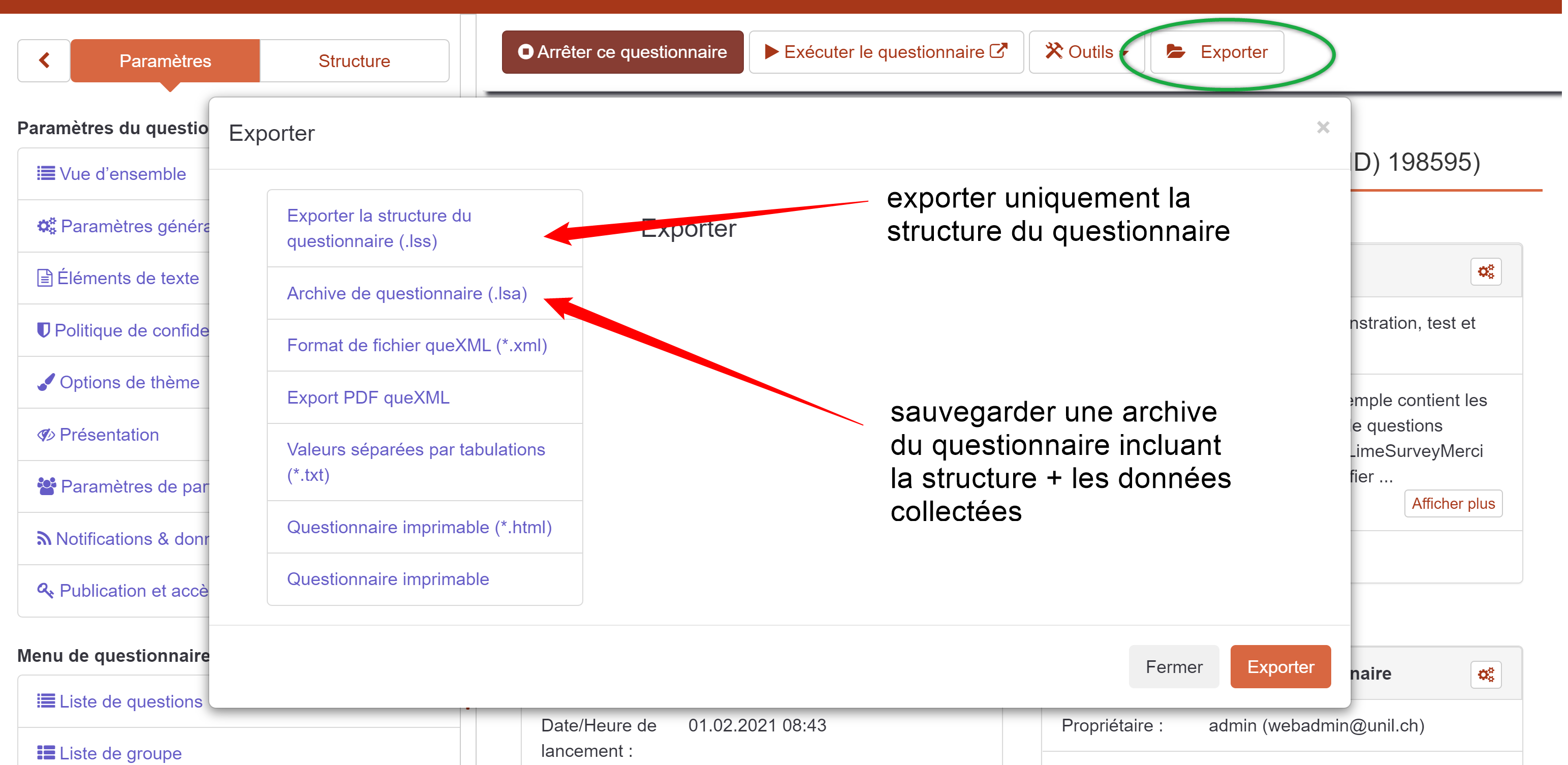Viewport: 1568px width, 765px height.
Task: Click Afficher plus to expand description
Action: 1453,504
